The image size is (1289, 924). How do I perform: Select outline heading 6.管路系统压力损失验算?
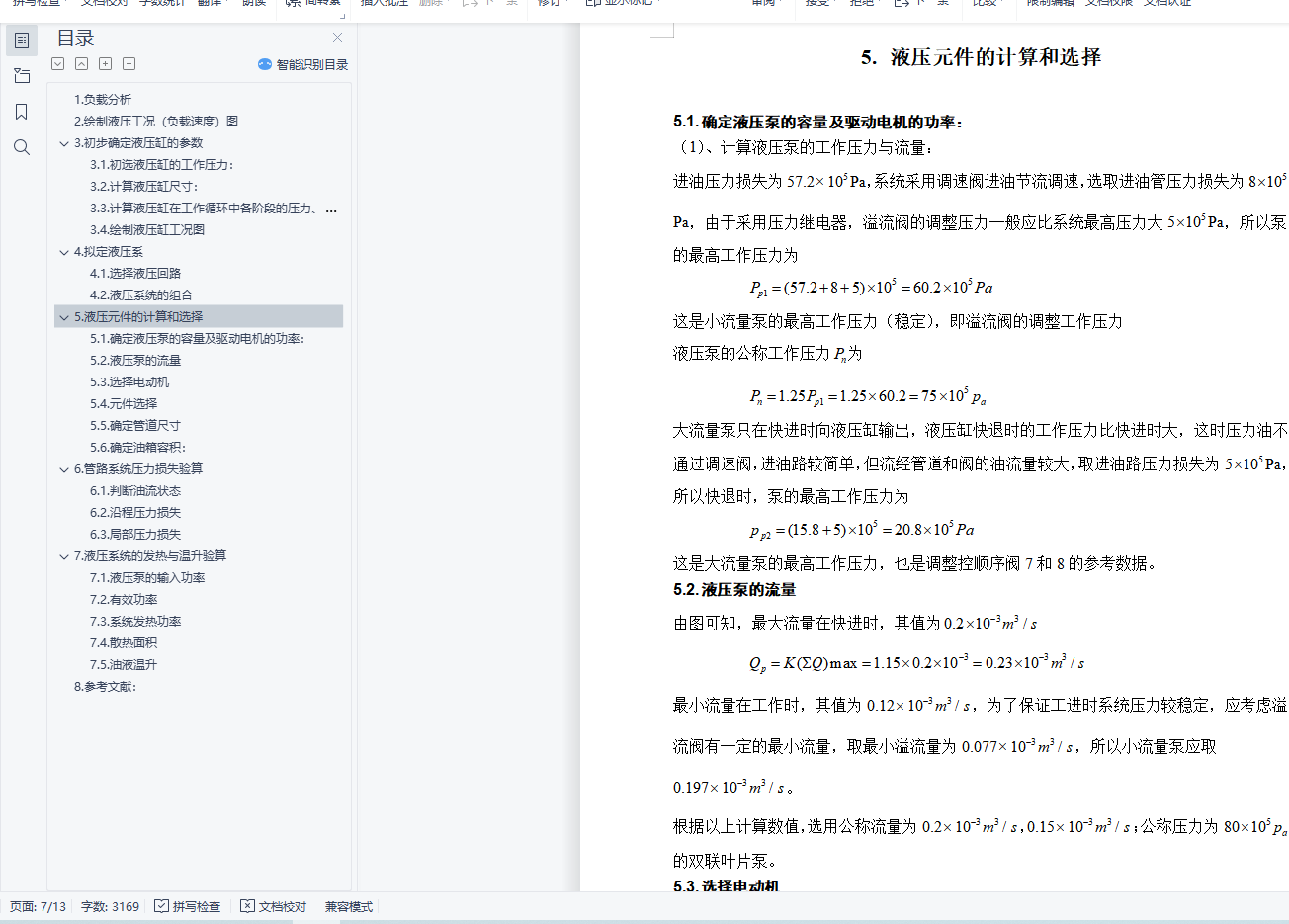point(138,469)
